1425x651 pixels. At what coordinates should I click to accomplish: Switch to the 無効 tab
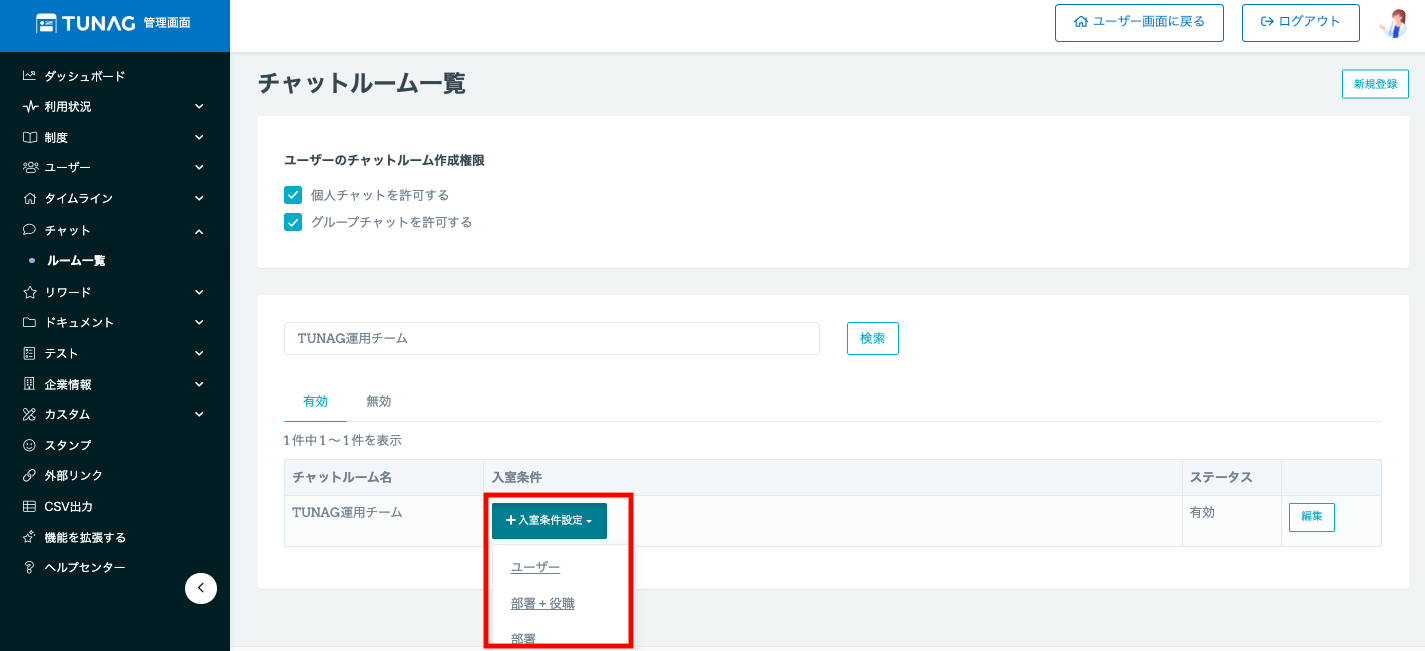(x=378, y=401)
